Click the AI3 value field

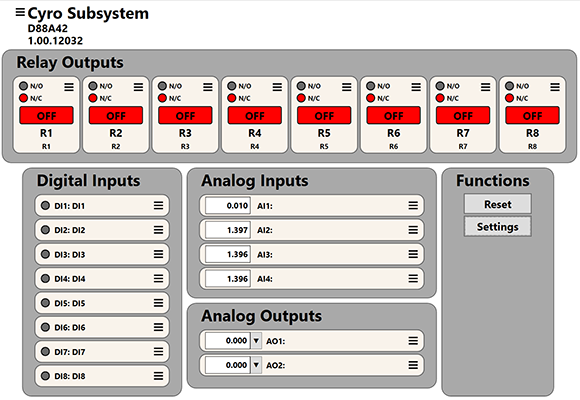coord(228,254)
